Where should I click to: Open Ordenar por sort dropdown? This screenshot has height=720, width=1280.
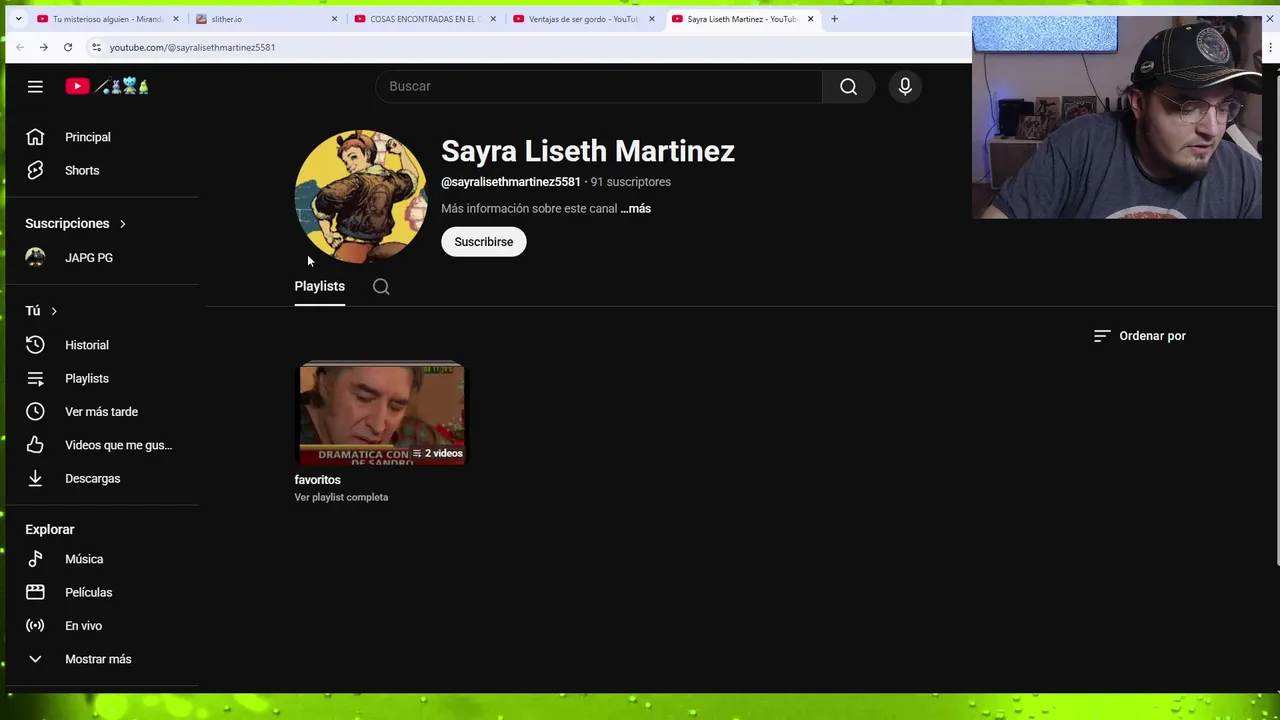tap(1140, 336)
